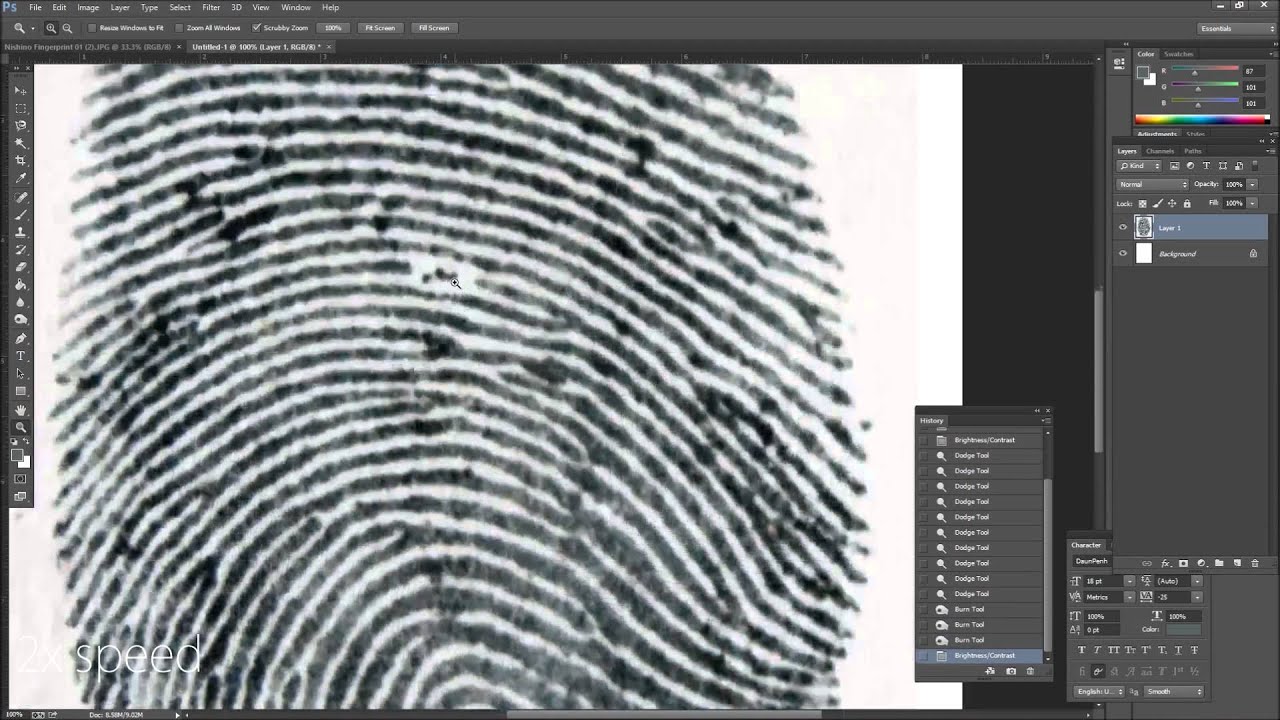1280x720 pixels.
Task: Open the layer Kind filter dropdown
Action: point(1140,166)
